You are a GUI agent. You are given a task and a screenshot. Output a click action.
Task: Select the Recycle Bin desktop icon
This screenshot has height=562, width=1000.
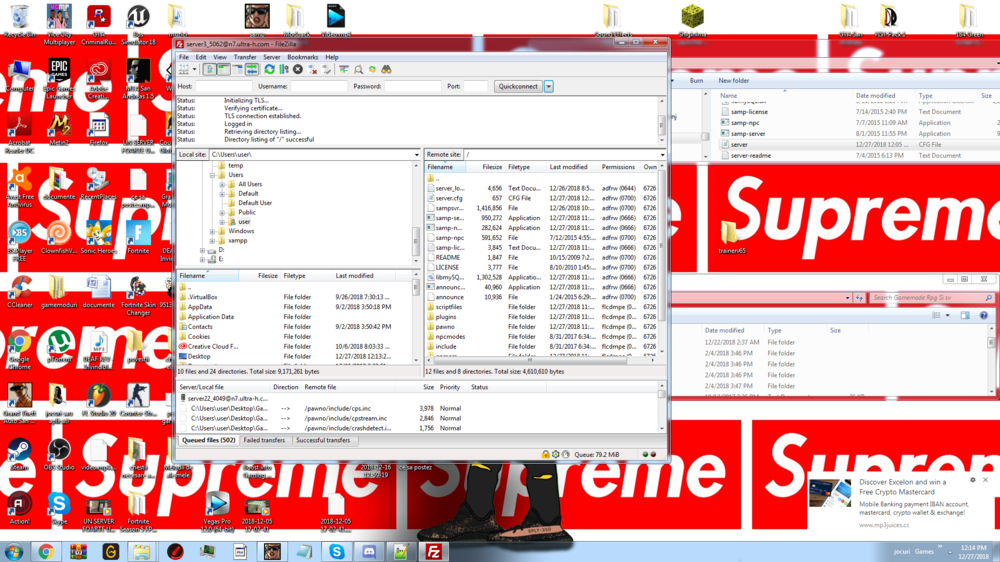[20, 20]
